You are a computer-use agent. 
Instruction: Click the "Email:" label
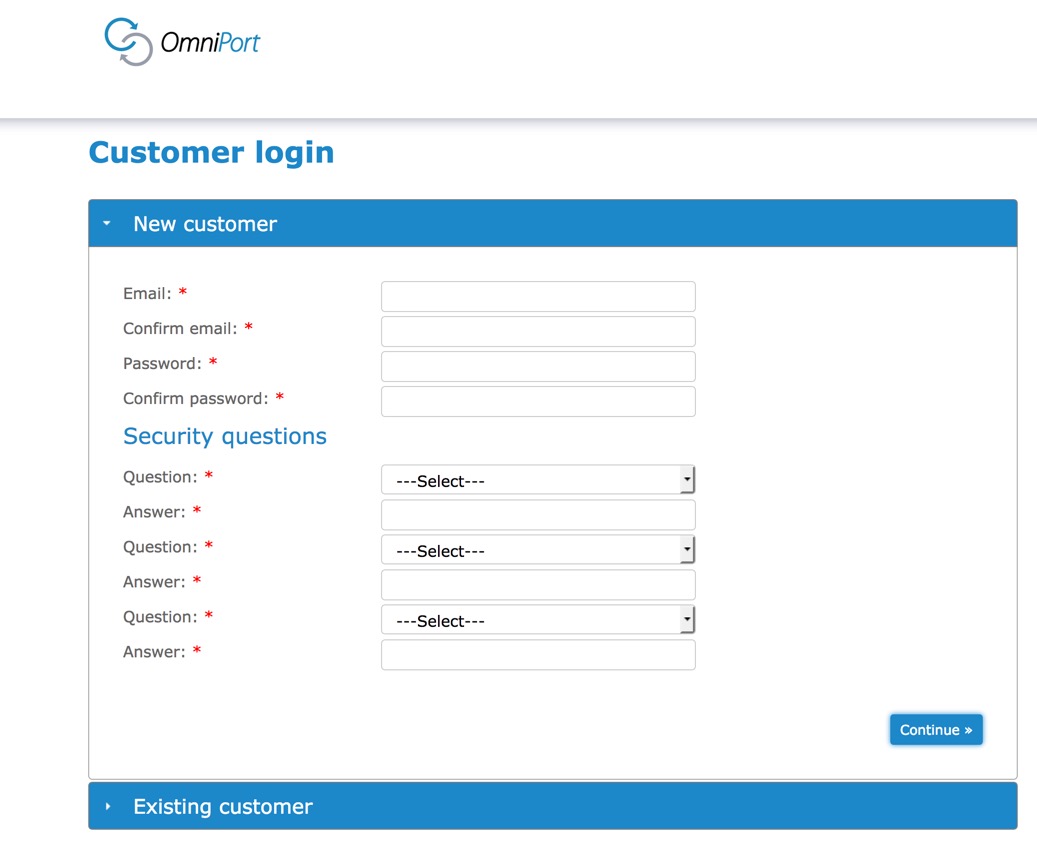point(147,294)
